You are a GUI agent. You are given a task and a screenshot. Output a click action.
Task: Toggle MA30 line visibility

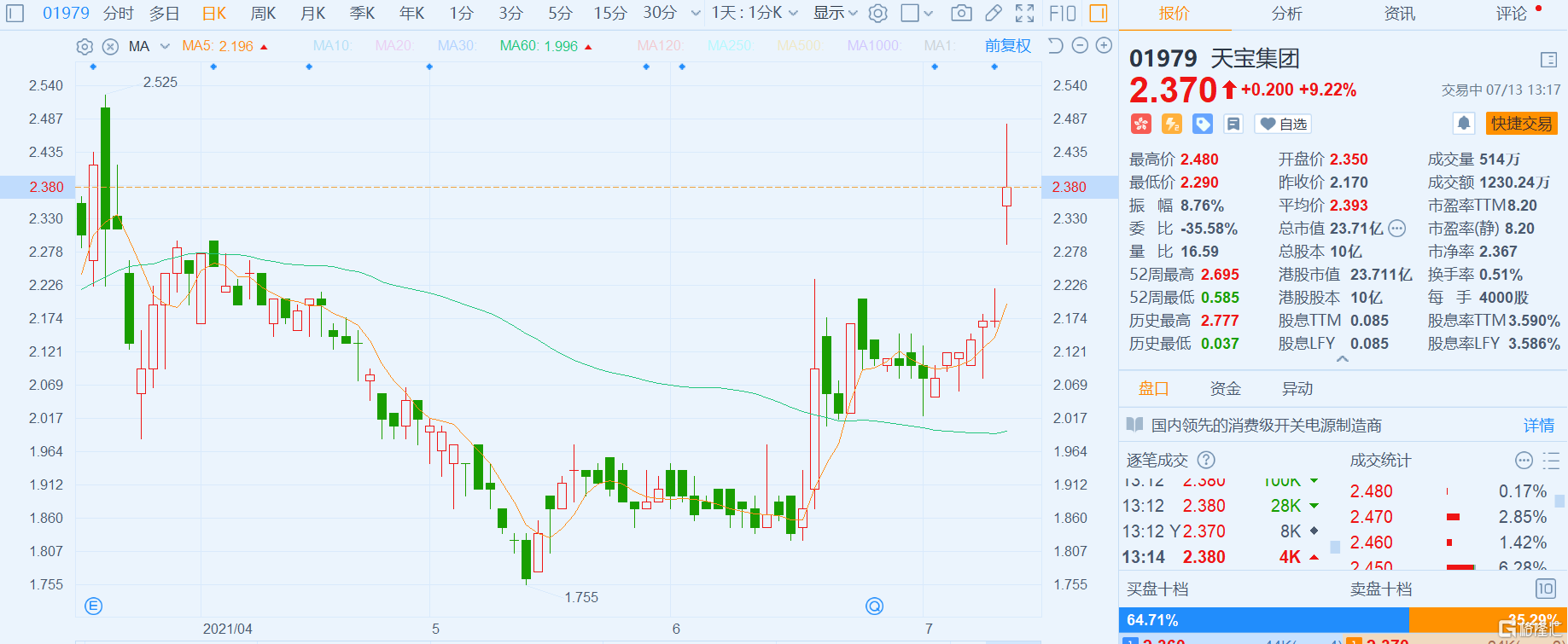(x=457, y=45)
